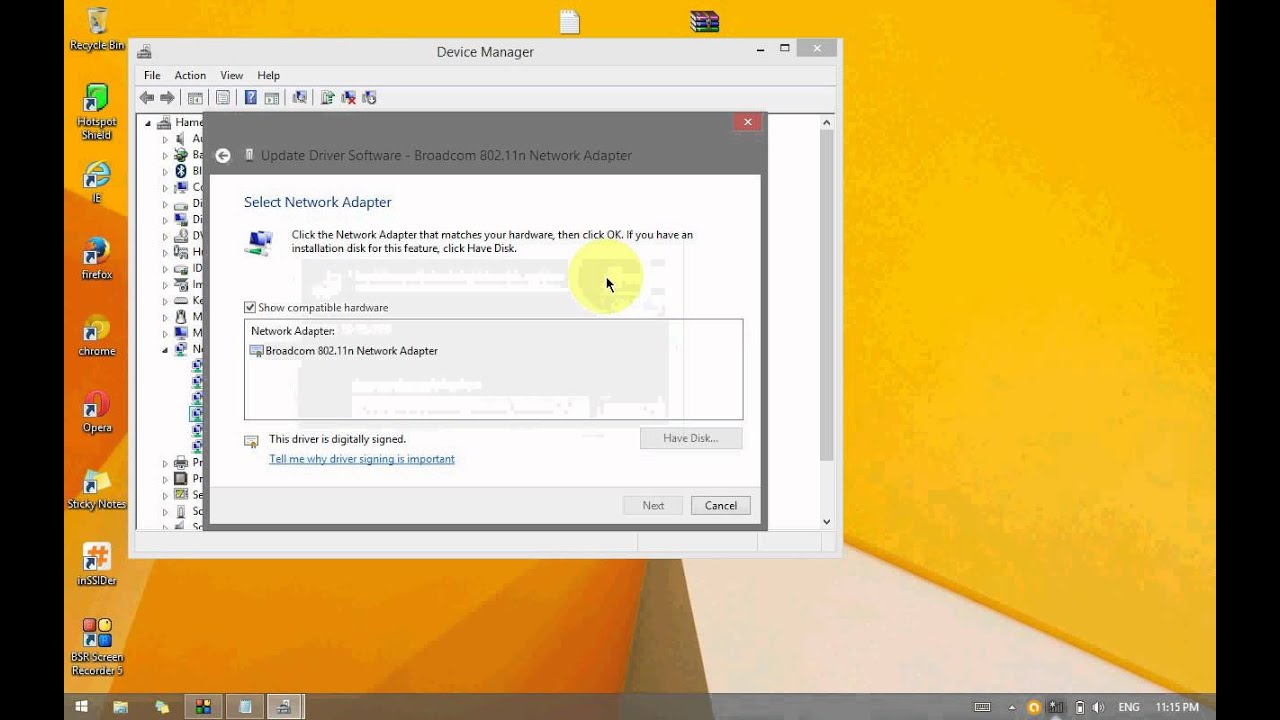Click the Next button

[x=653, y=505]
